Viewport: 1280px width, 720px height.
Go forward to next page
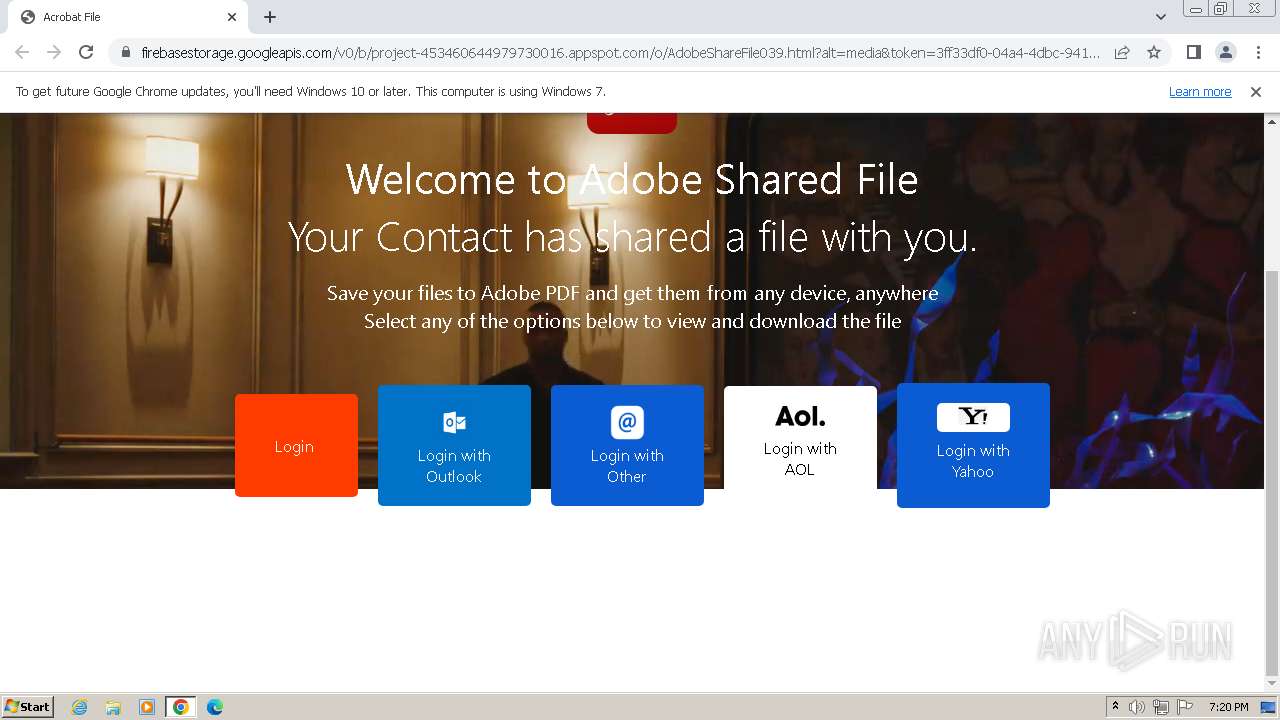point(54,52)
